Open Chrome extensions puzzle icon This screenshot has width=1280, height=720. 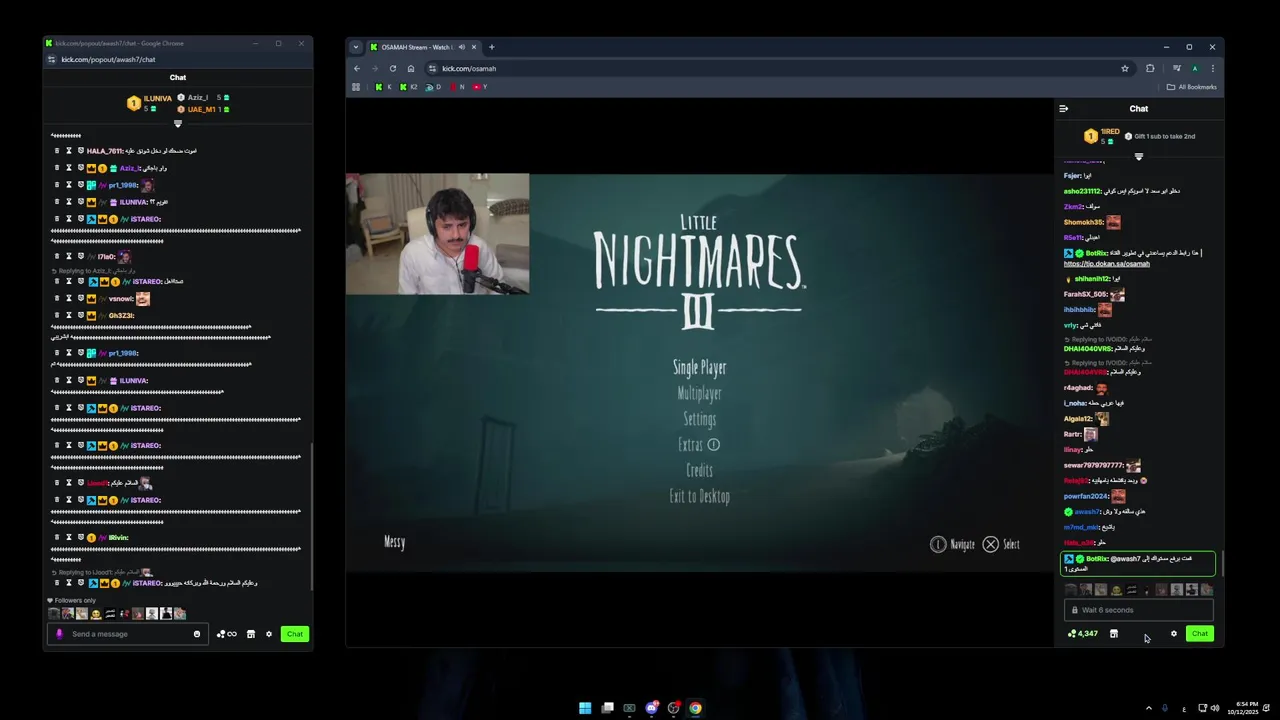1150,69
